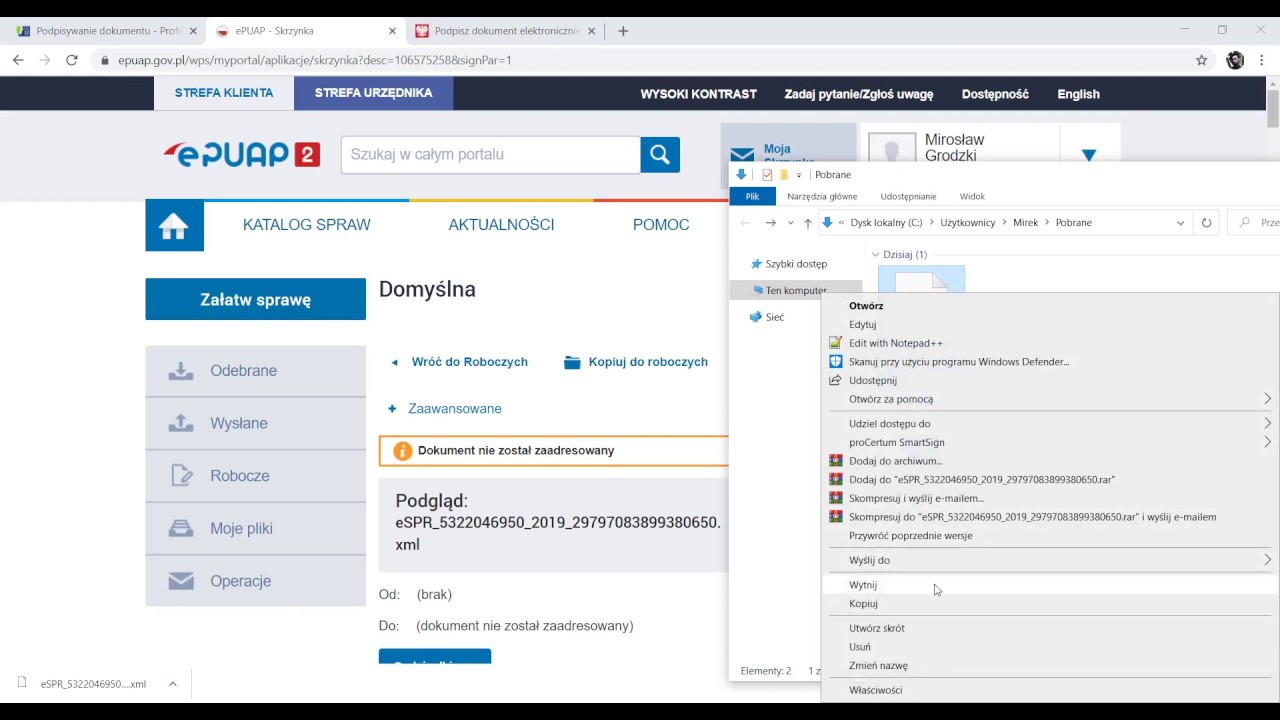Click the ePUAP2 logo

click(242, 154)
